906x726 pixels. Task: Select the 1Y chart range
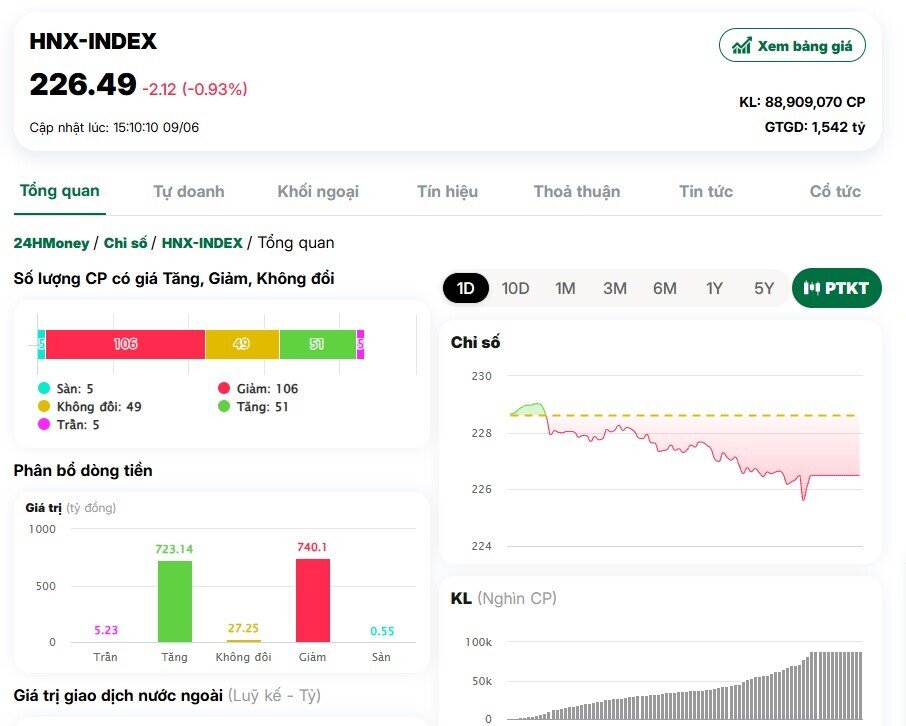[x=714, y=288]
